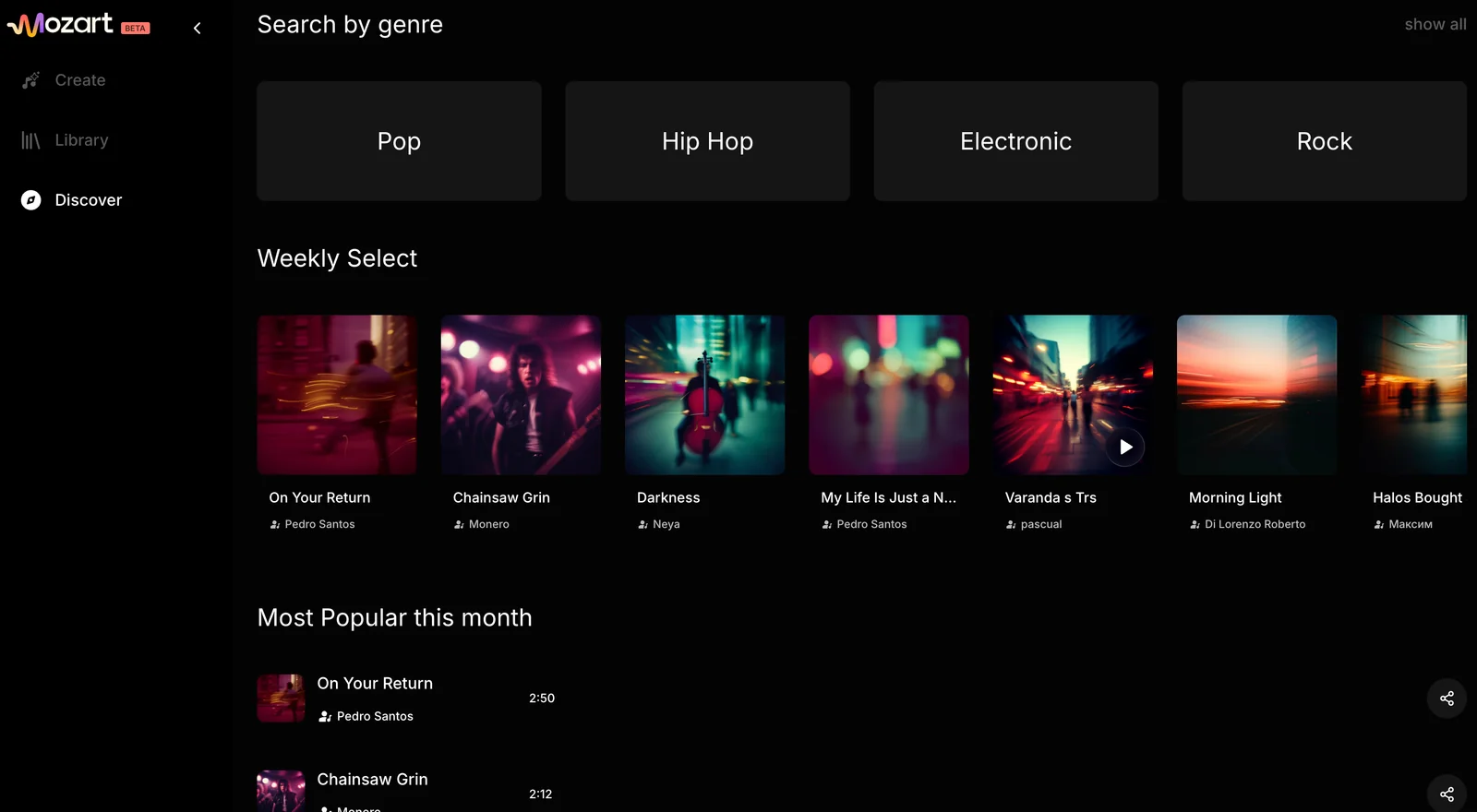
Task: Share the Chainsaw Grin track
Action: (x=1447, y=794)
